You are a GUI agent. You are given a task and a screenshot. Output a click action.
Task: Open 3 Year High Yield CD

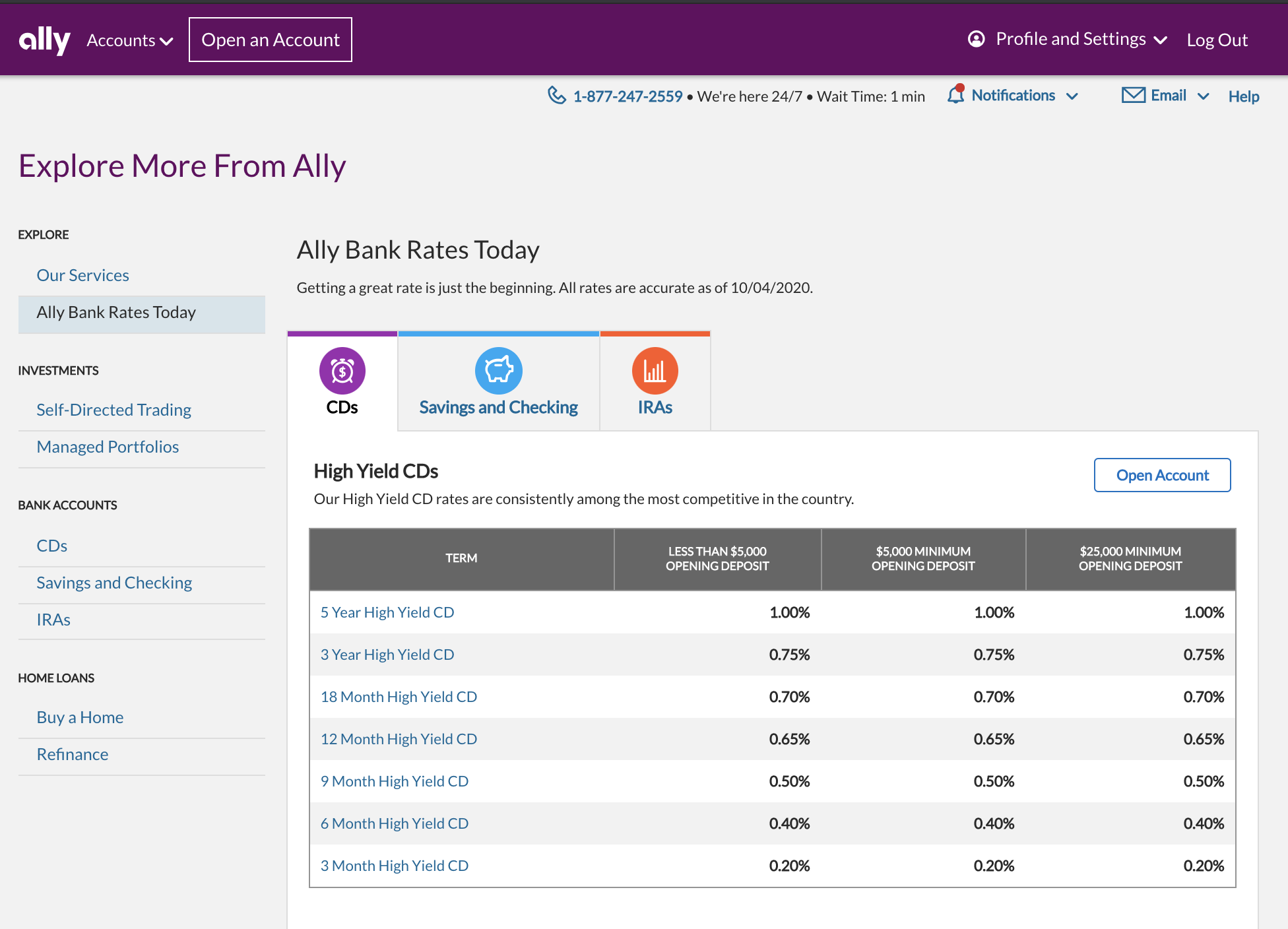[x=387, y=655]
